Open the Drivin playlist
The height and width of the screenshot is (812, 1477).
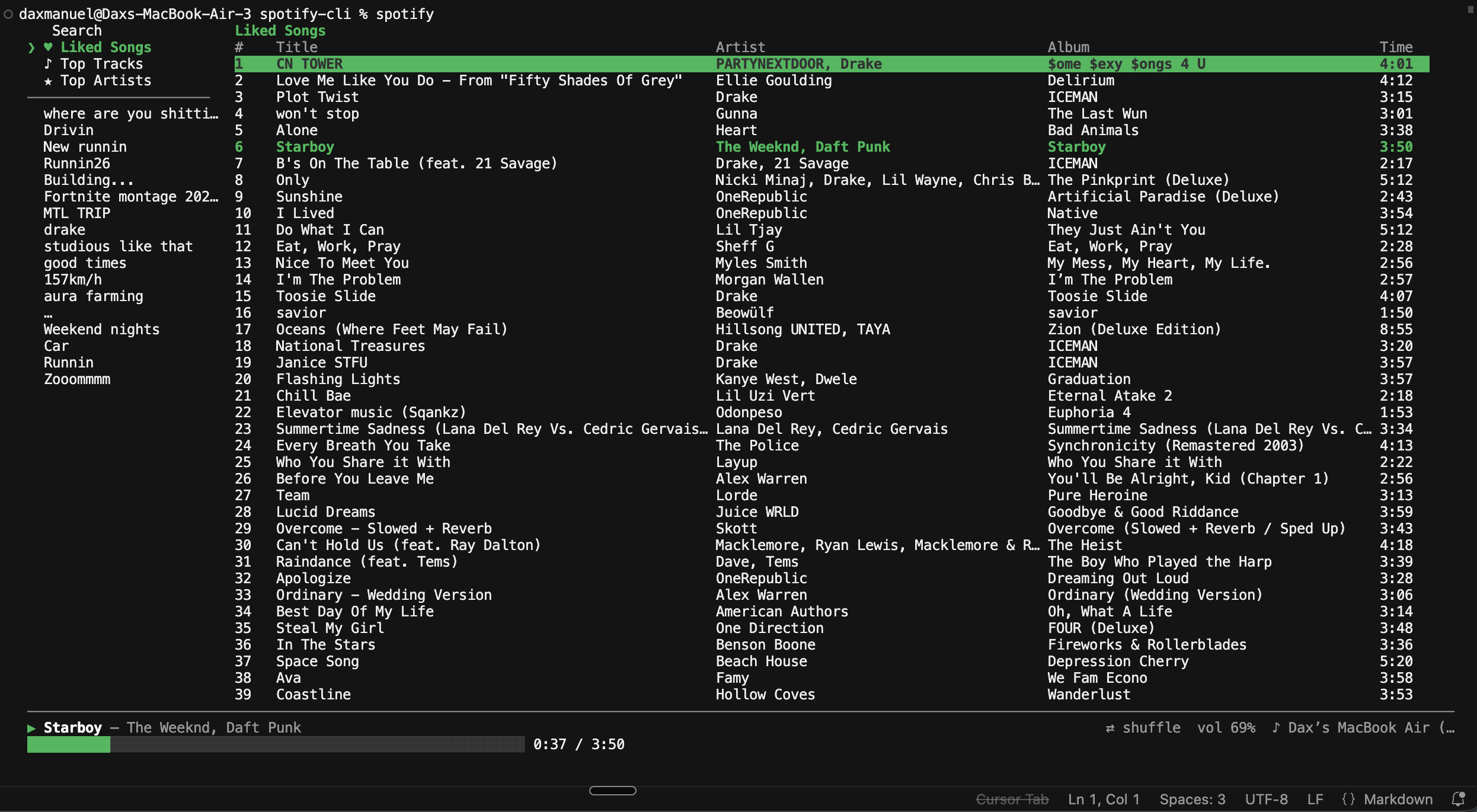coord(68,130)
